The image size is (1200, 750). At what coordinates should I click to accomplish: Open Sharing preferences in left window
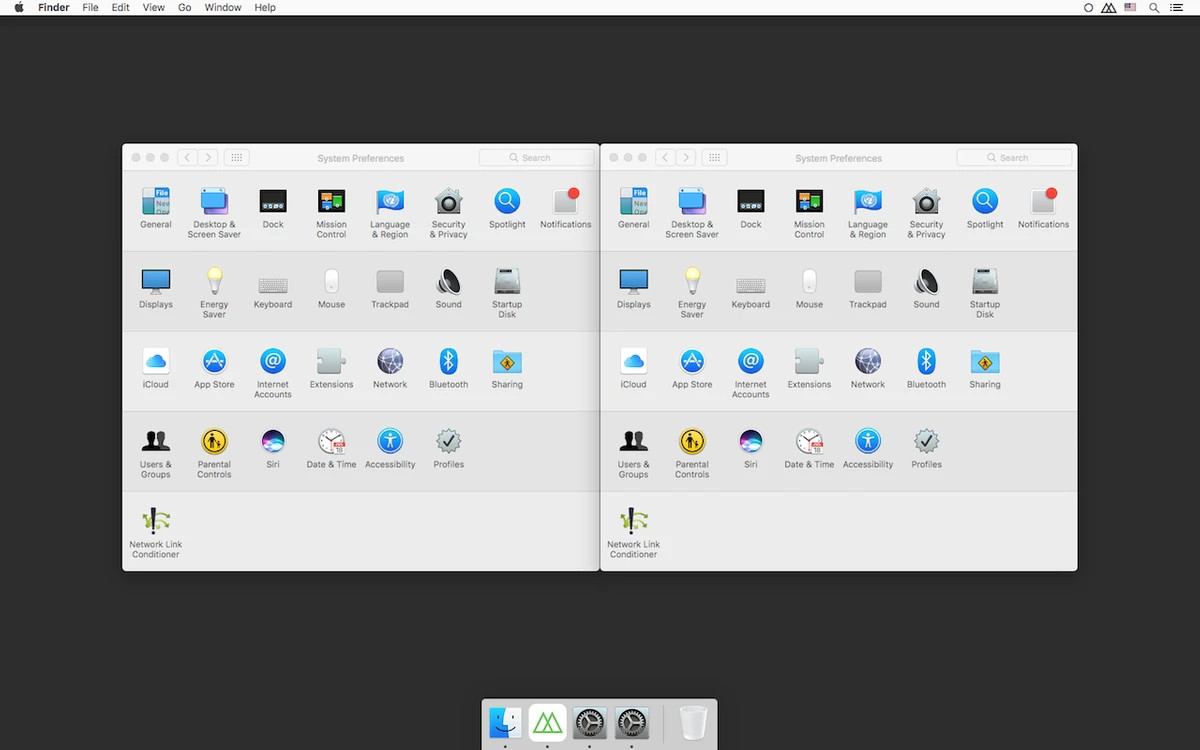point(507,368)
